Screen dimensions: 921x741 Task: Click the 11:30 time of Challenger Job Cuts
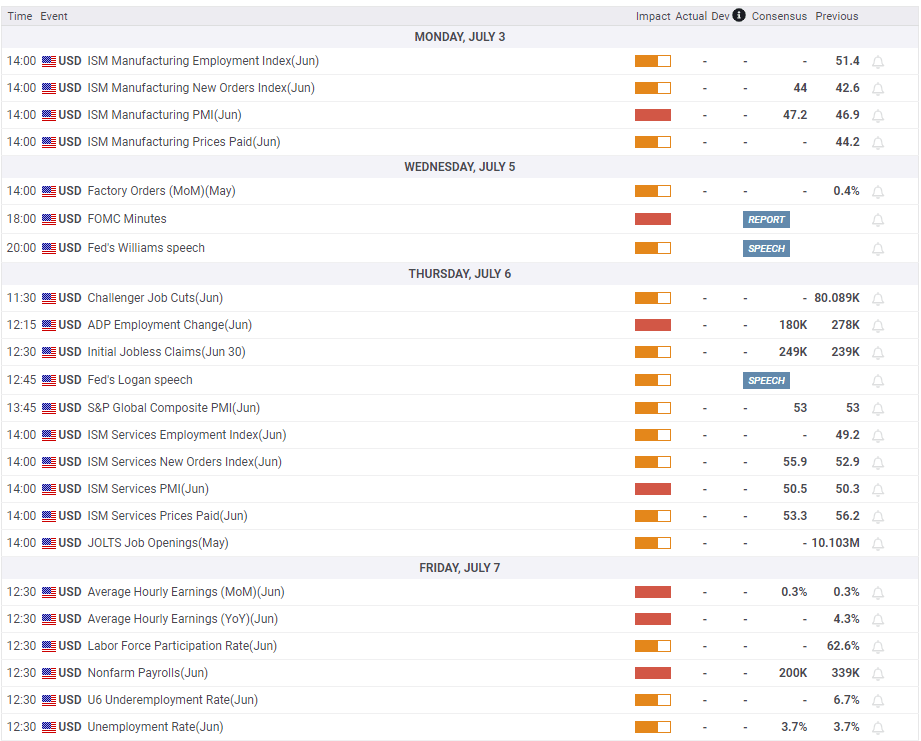21,298
